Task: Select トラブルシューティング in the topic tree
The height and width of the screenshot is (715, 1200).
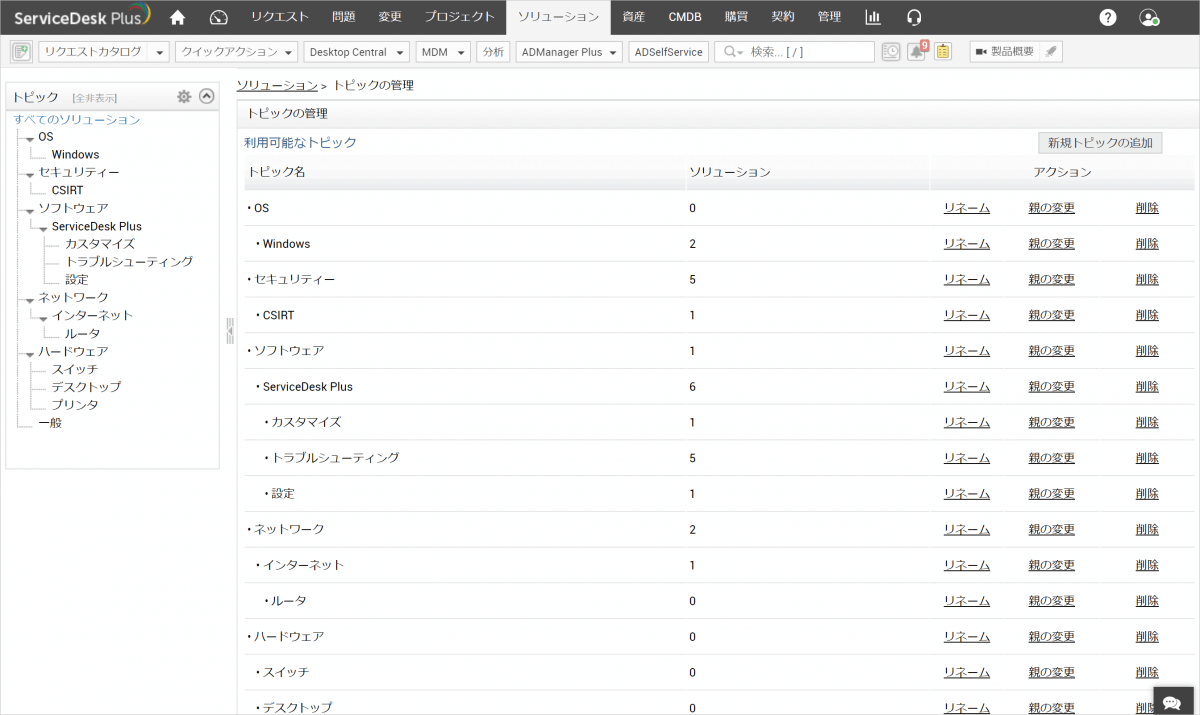Action: 129,262
